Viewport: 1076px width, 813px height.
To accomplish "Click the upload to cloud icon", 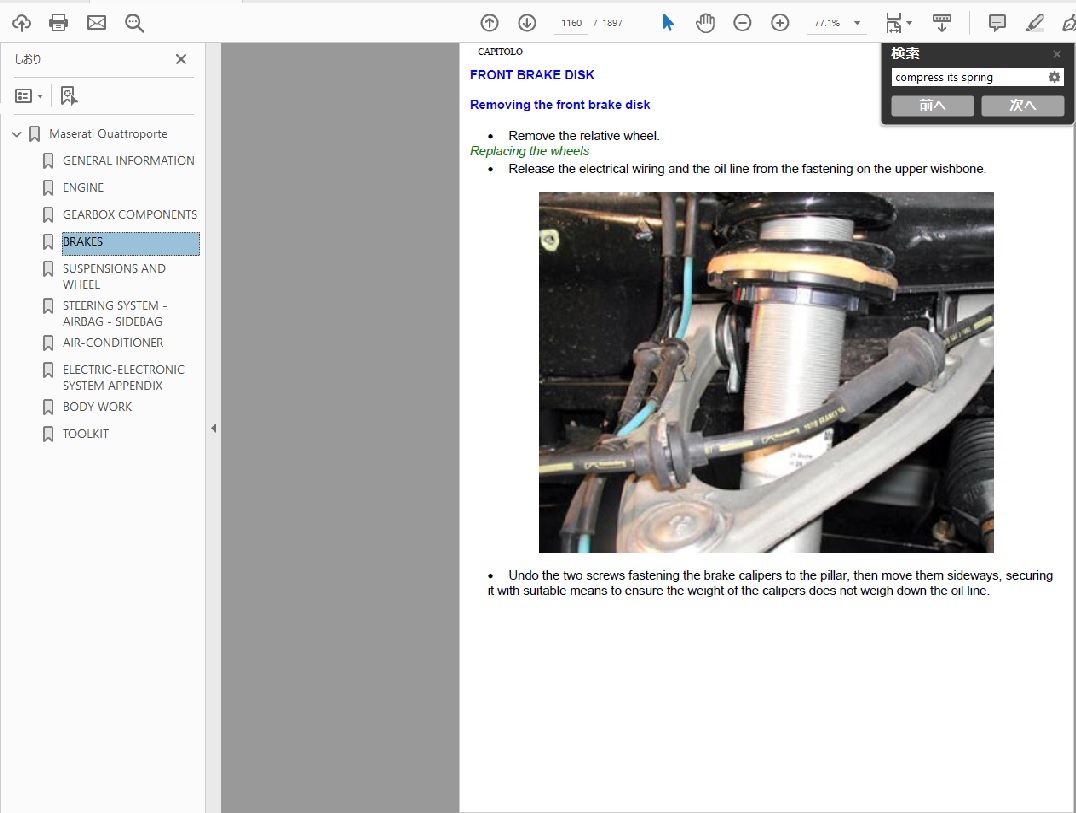I will point(21,23).
